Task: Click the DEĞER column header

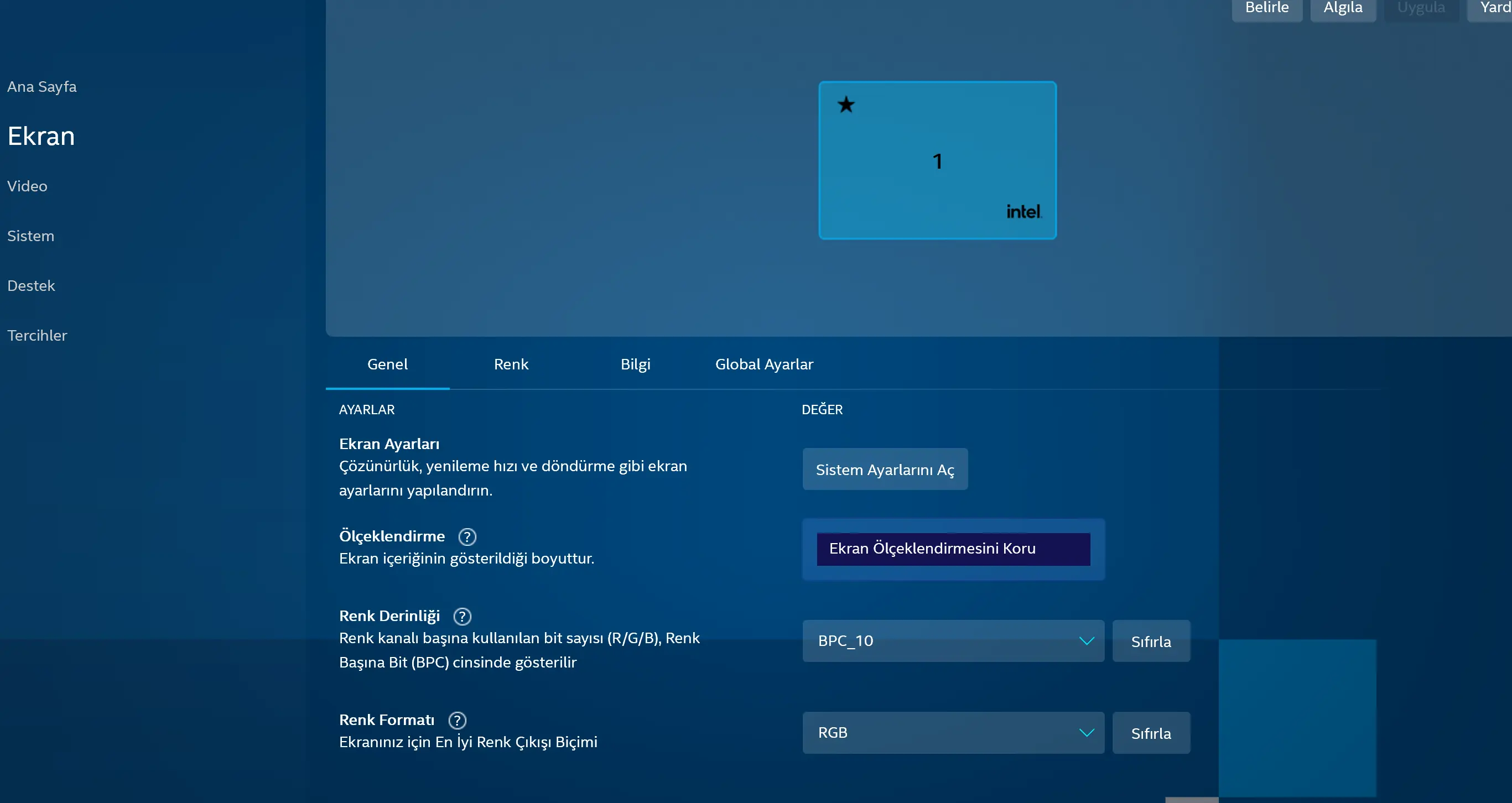Action: pos(822,409)
